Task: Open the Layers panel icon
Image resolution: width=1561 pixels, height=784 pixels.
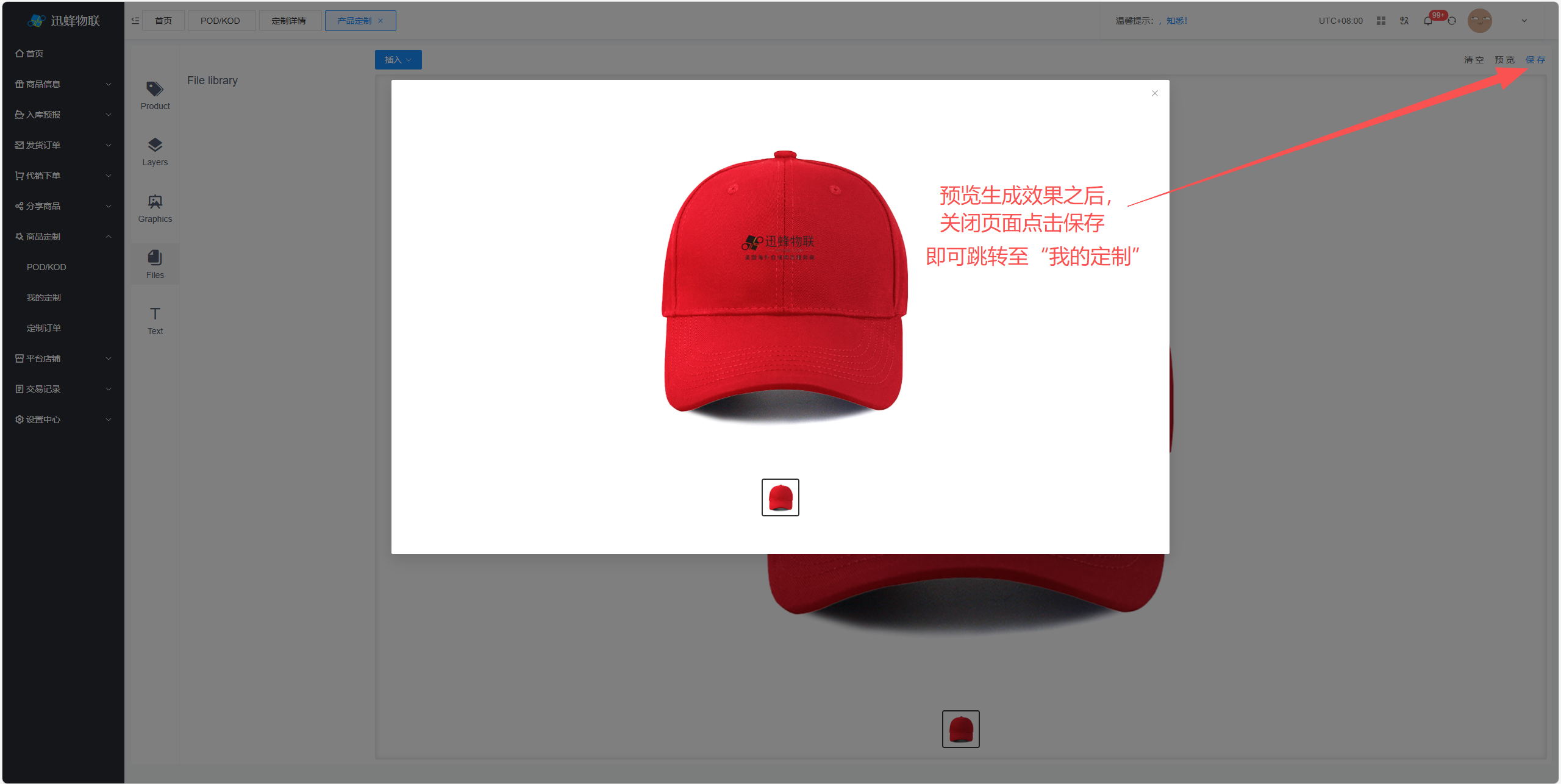Action: (155, 145)
